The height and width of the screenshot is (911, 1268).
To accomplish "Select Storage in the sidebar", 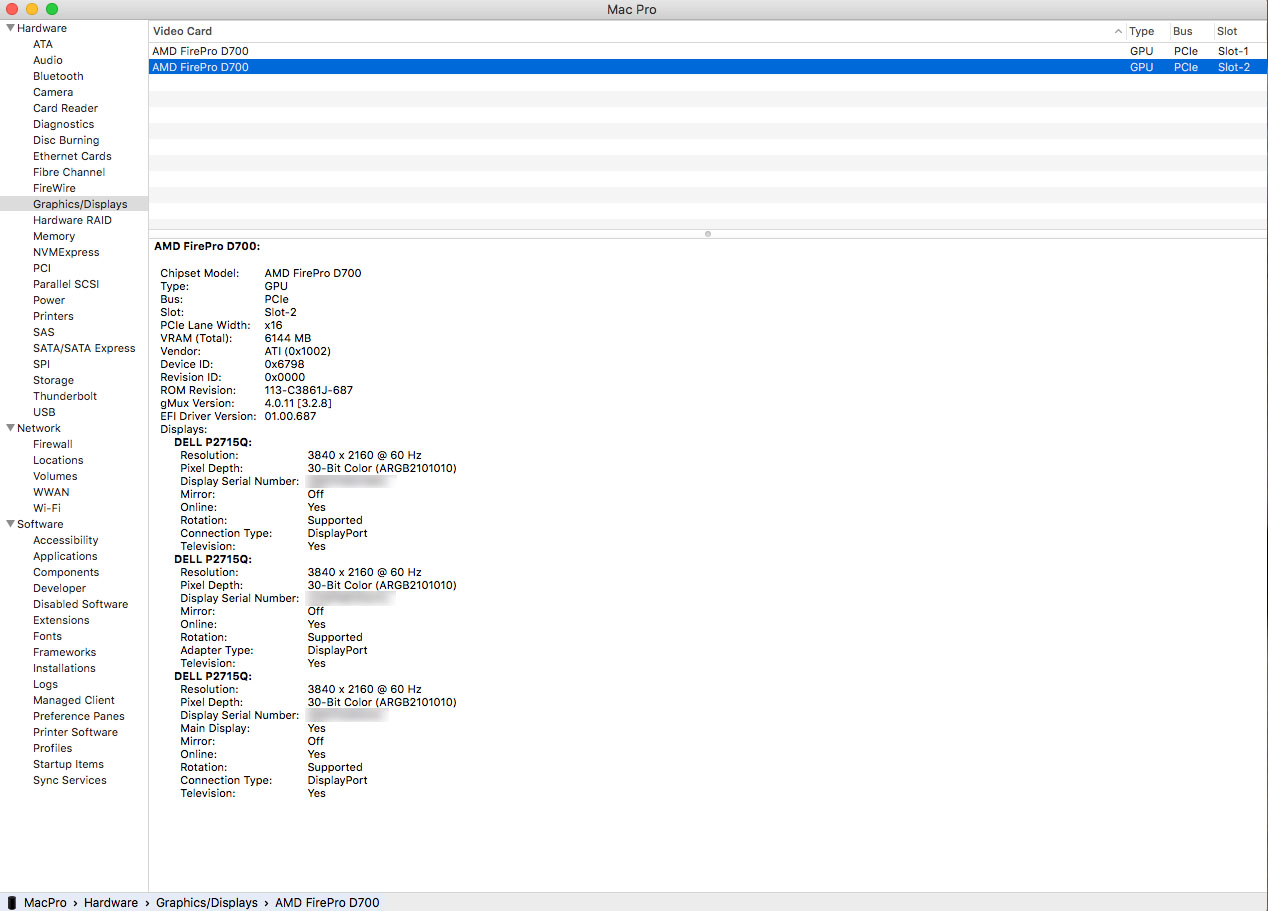I will point(53,380).
